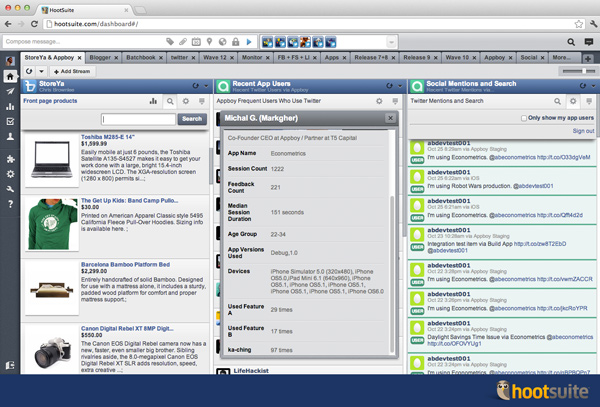Open profile picker dropdown arrow
600x407 pixels.
coord(391,42)
